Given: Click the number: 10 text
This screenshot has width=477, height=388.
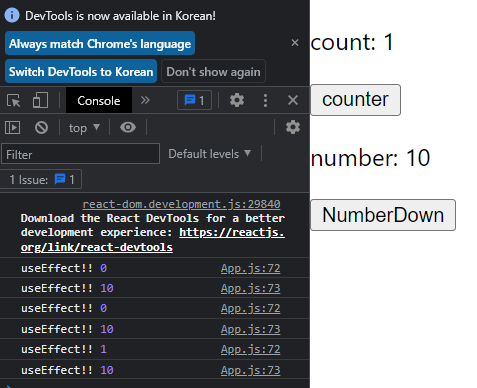Looking at the screenshot, I should (x=370, y=158).
